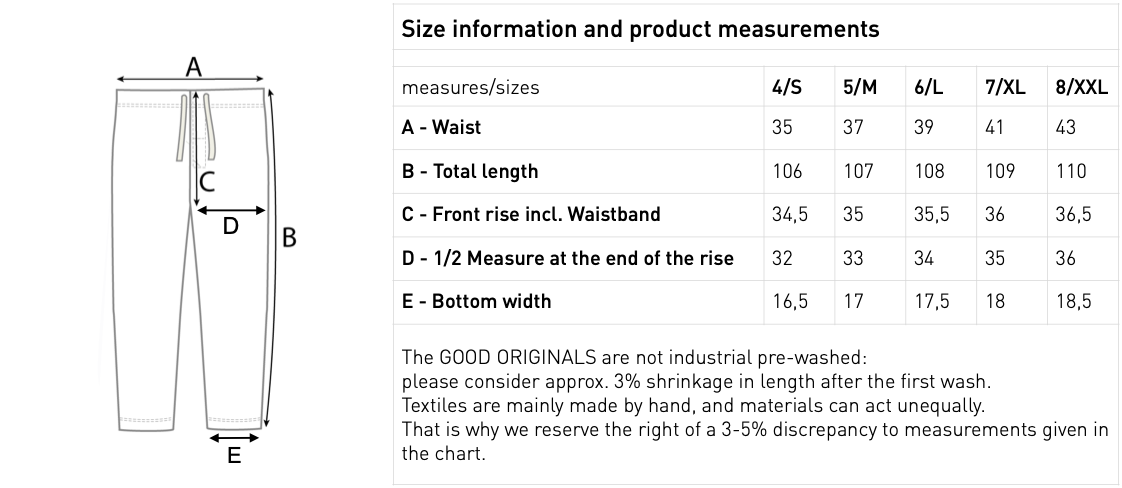Click total length value 110 for 8/XXL
This screenshot has width=1122, height=488.
(1070, 171)
